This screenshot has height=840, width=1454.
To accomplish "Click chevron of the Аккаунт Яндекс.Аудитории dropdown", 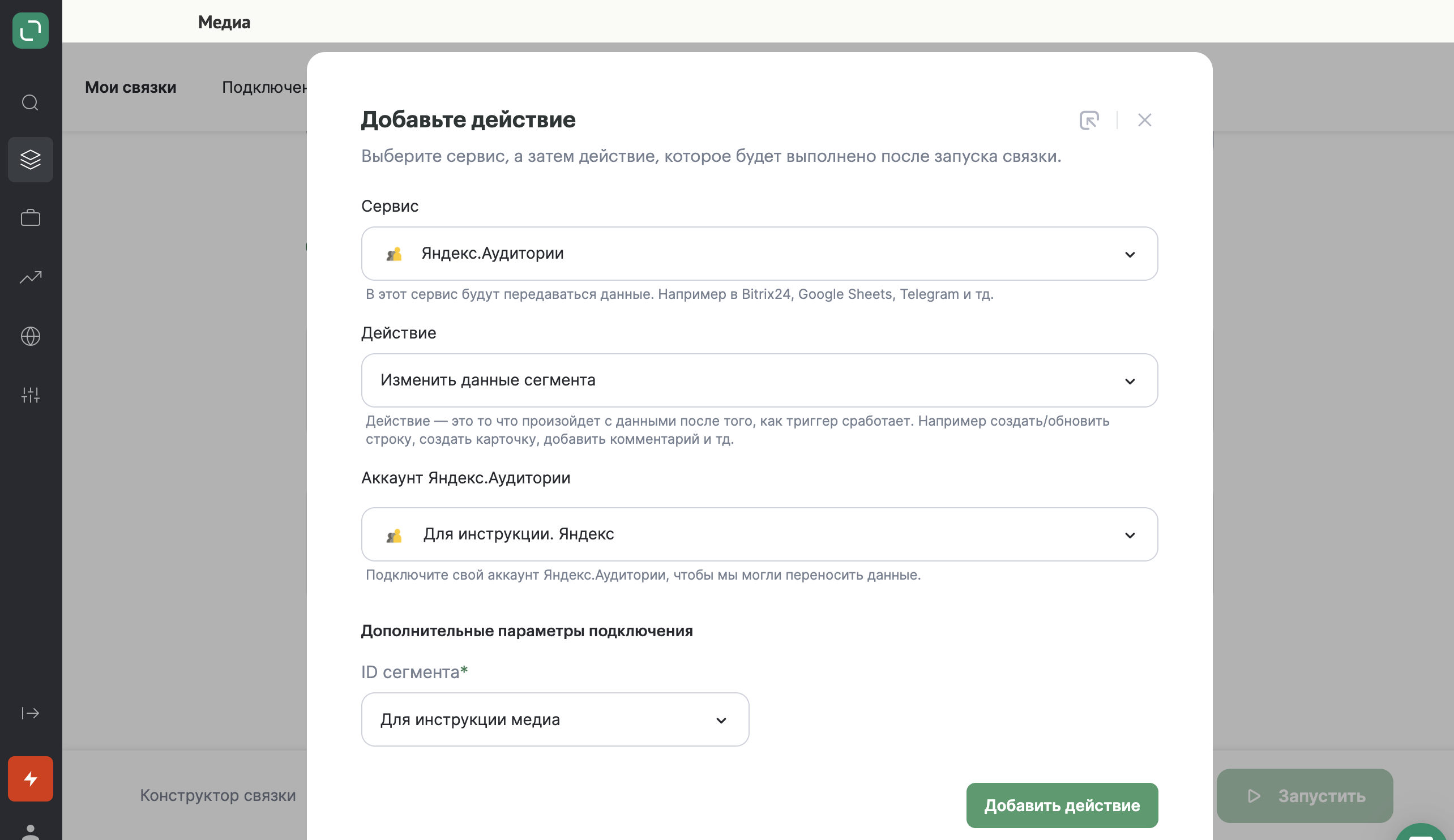I will tap(1130, 535).
